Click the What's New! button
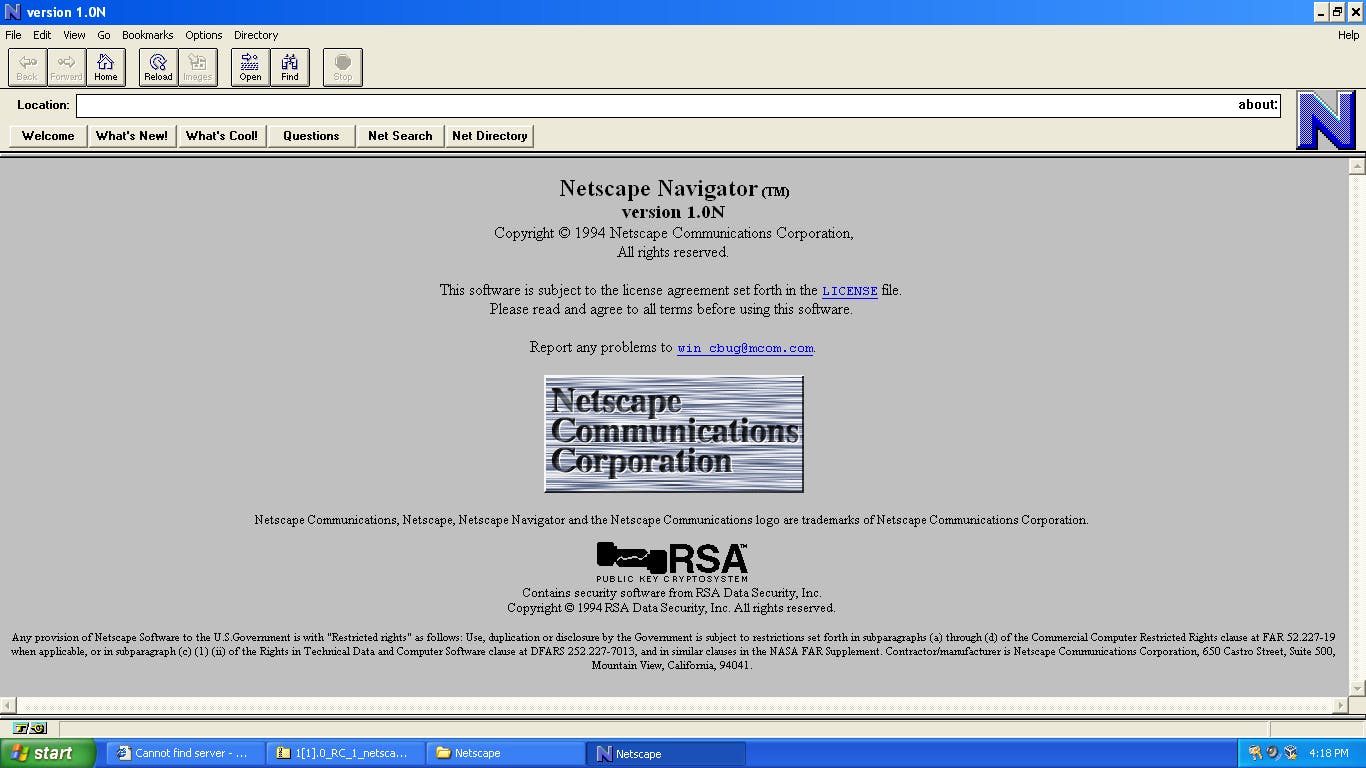The height and width of the screenshot is (768, 1366). [132, 136]
